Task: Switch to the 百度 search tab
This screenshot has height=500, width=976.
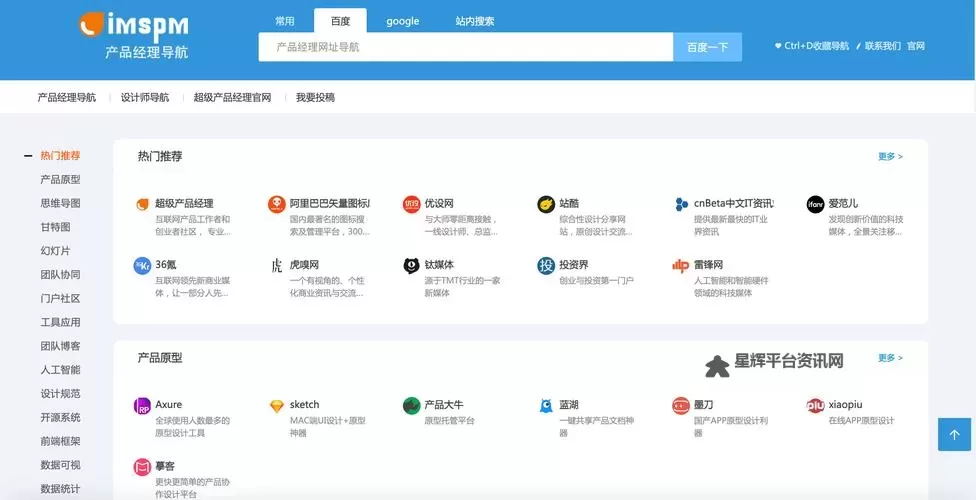Action: click(x=340, y=21)
